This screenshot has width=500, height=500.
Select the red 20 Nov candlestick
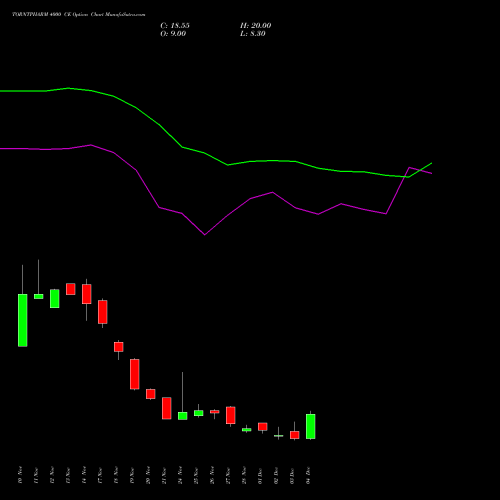[151, 394]
